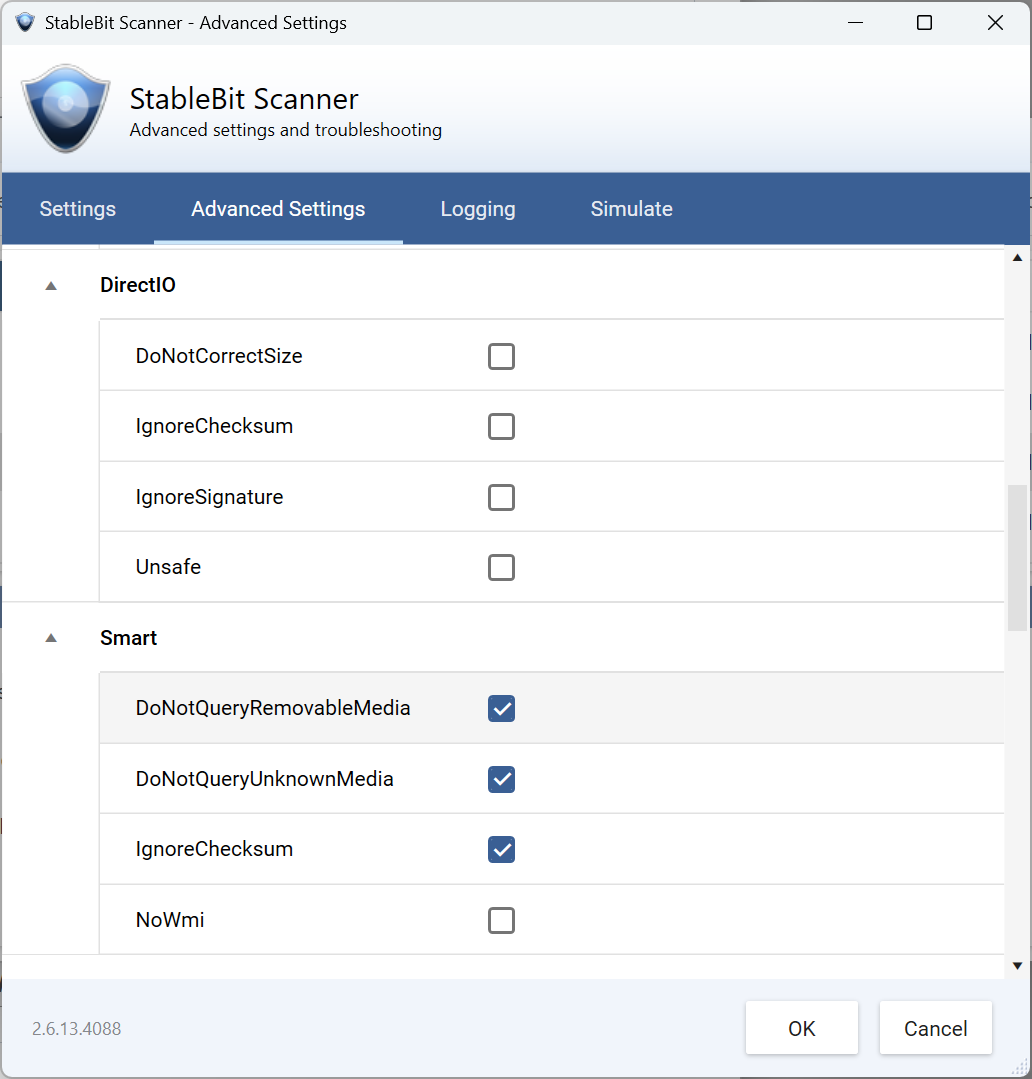Screen dimensions: 1032x1079
Task: Tick the IgnoreSignature checkbox
Action: click(x=502, y=498)
